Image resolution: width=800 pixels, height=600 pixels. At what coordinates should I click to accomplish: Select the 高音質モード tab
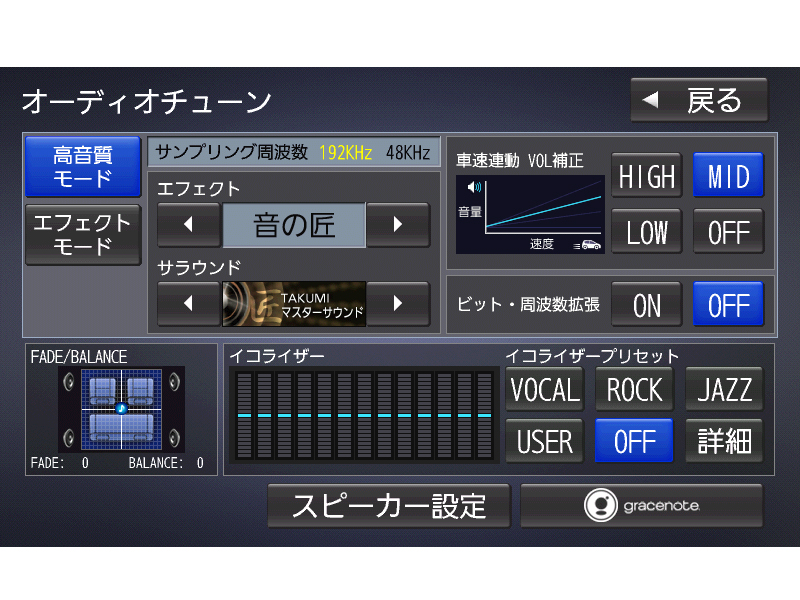83,166
